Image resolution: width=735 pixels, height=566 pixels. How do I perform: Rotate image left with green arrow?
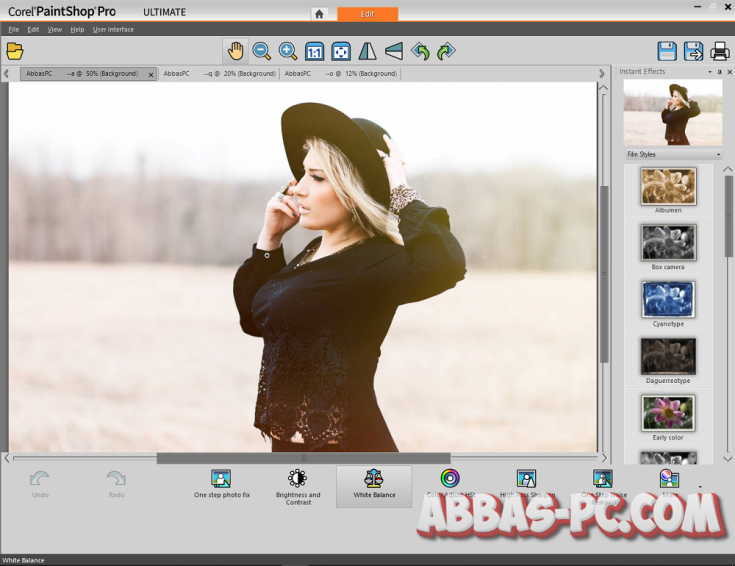(x=420, y=51)
